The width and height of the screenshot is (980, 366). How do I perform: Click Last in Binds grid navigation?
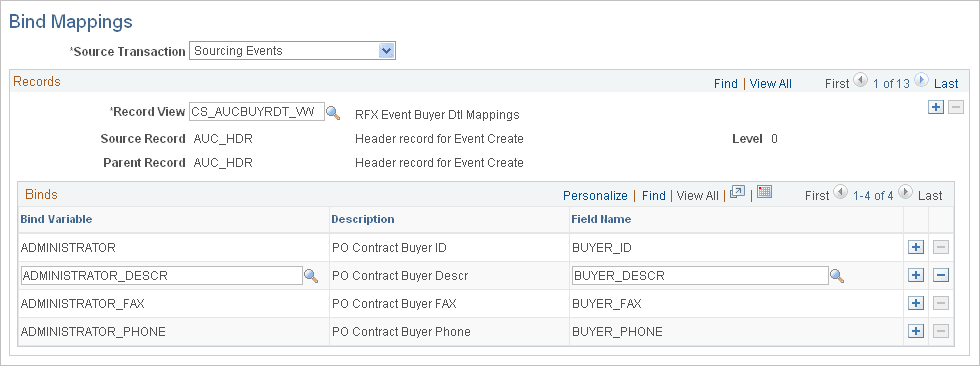click(x=930, y=195)
